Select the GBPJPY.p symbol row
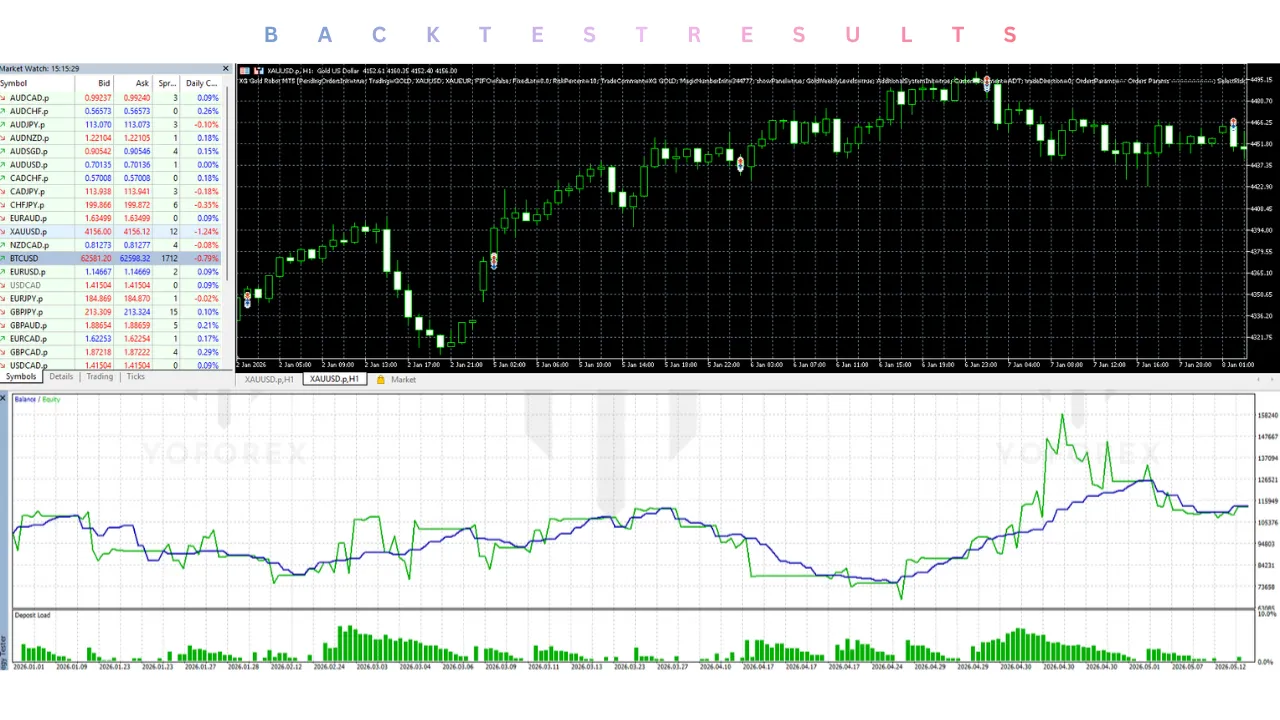1280x720 pixels. [x=111, y=312]
